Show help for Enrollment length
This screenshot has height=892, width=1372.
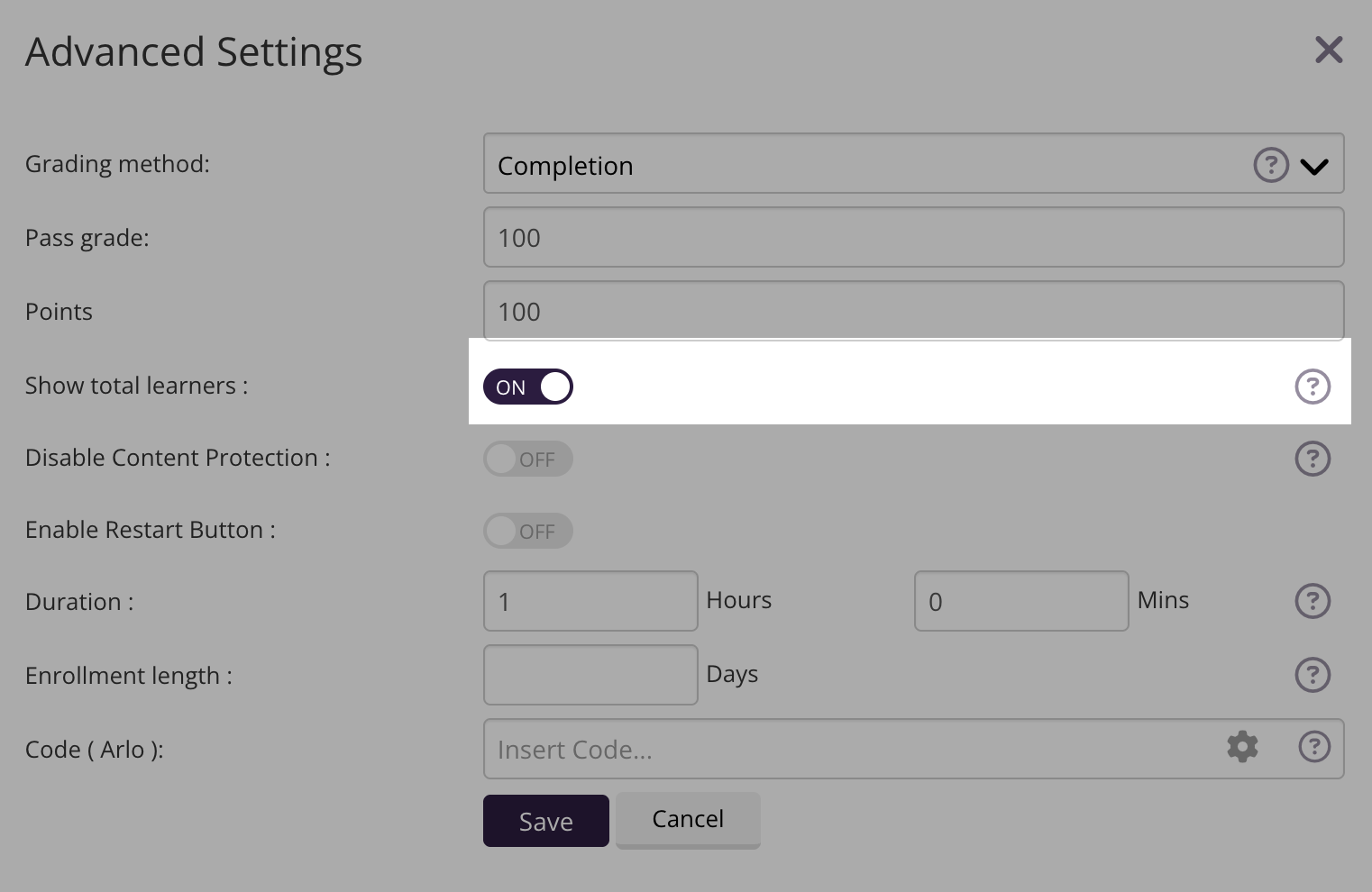click(1313, 675)
